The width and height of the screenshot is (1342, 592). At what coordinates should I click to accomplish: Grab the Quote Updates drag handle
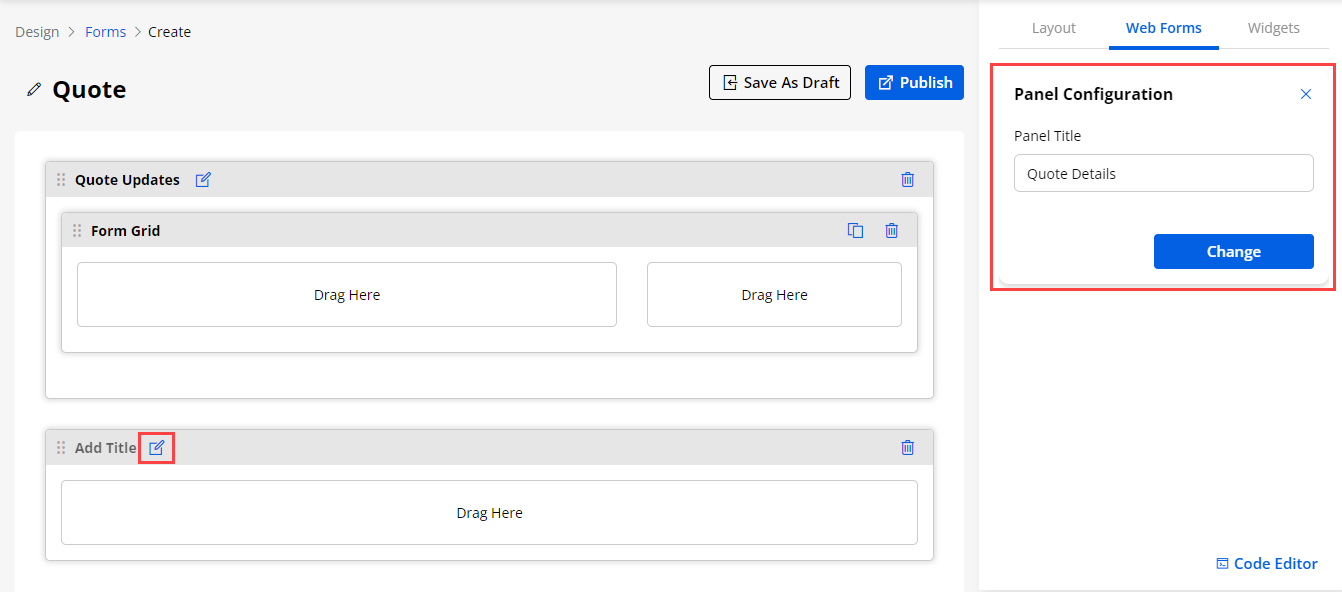pyautogui.click(x=61, y=180)
